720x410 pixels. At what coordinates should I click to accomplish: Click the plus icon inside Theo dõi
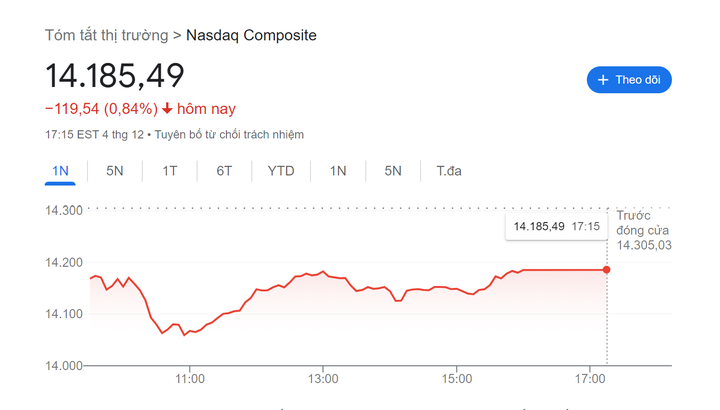click(x=602, y=80)
